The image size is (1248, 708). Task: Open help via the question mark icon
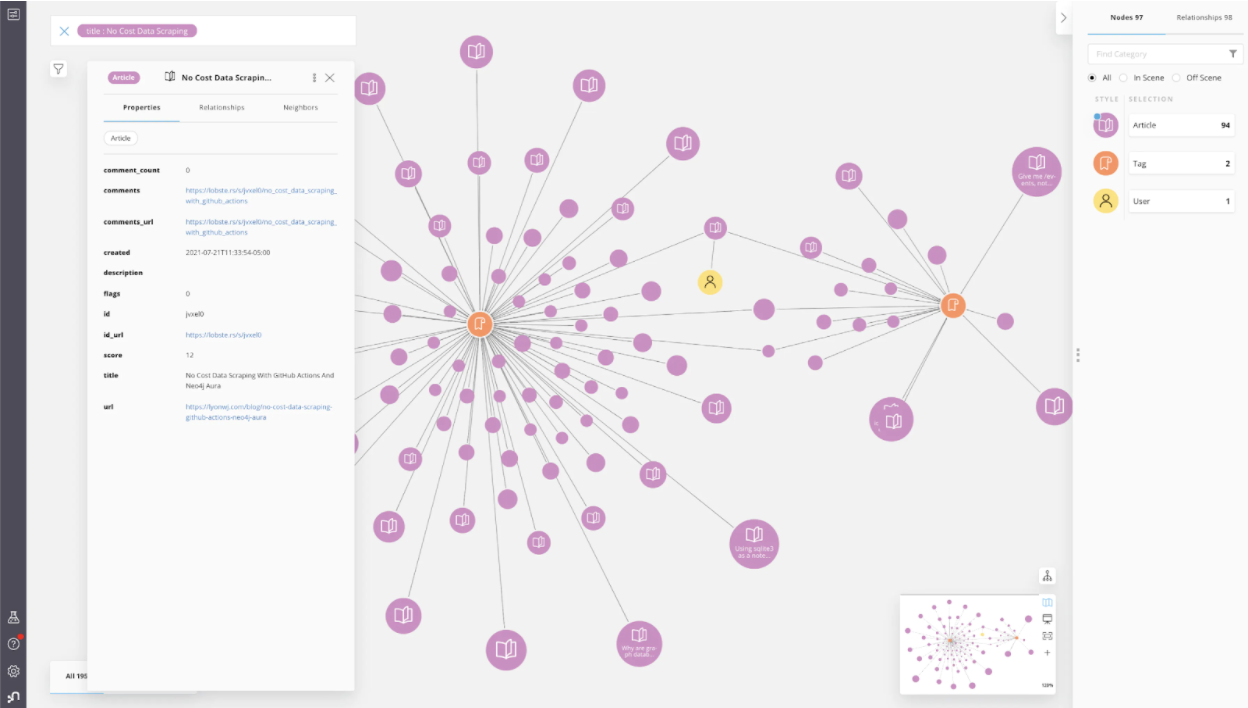pyautogui.click(x=14, y=643)
